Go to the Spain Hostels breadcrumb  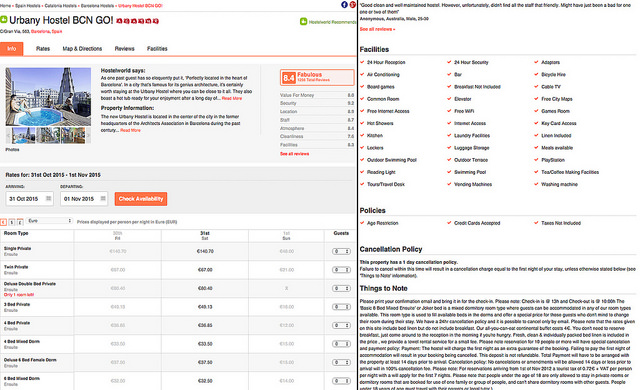(x=28, y=6)
